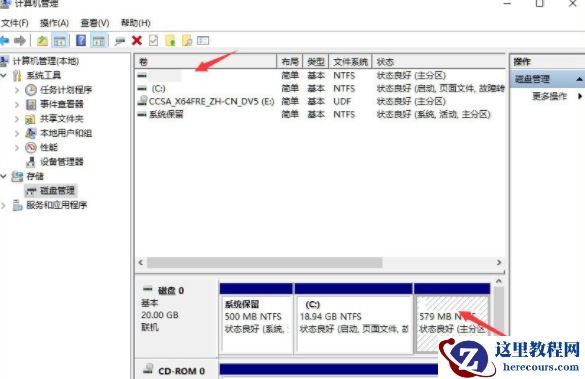Expand the 更多操作 submenu arrow
This screenshot has width=585, height=379.
[x=580, y=96]
